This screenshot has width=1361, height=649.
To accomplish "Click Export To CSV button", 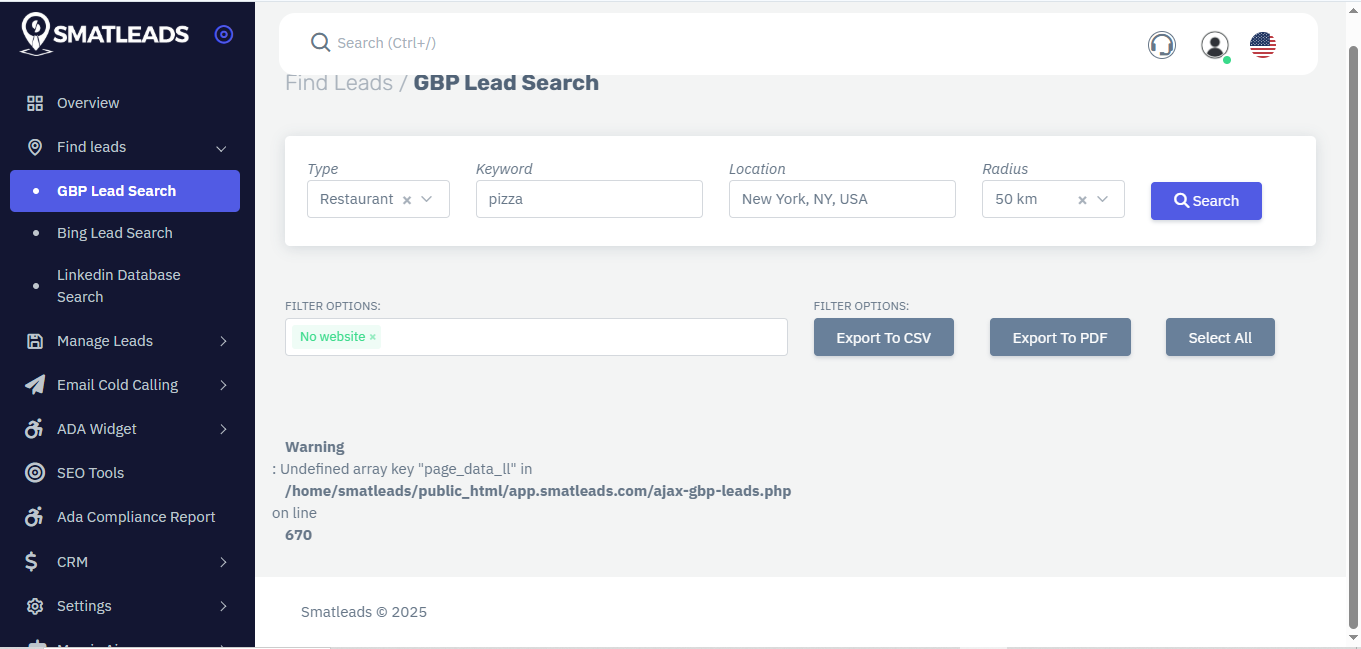I will click(x=883, y=338).
